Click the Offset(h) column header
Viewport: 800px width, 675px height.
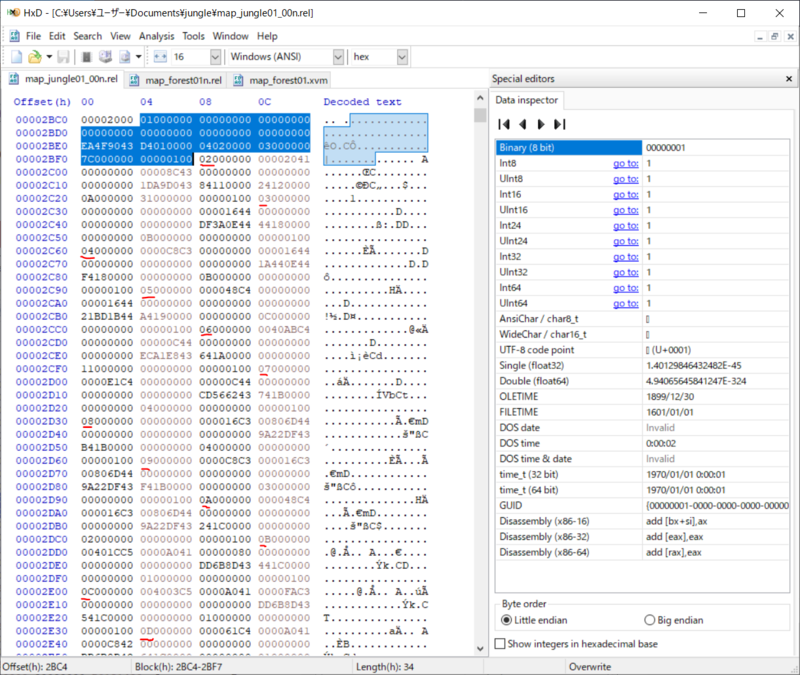tap(42, 102)
